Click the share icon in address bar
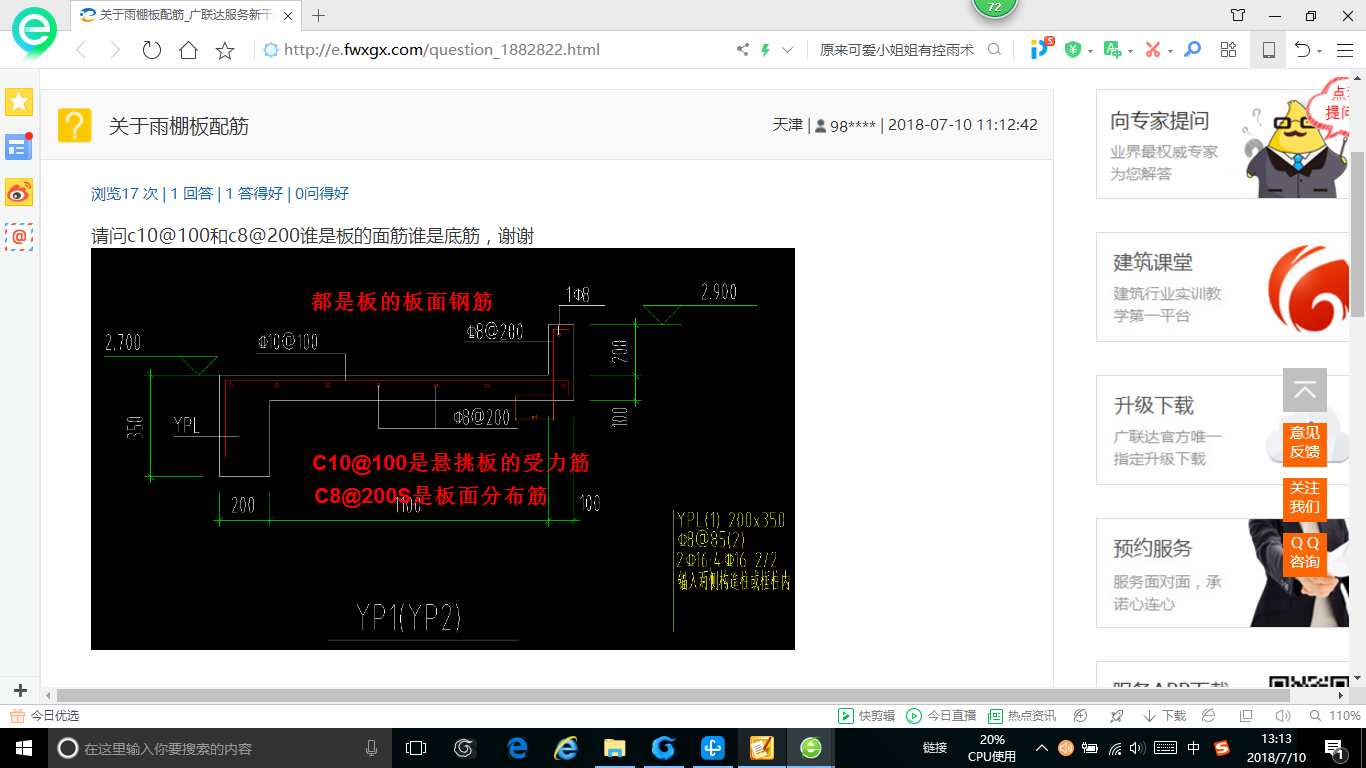The height and width of the screenshot is (768, 1366). pyautogui.click(x=743, y=49)
